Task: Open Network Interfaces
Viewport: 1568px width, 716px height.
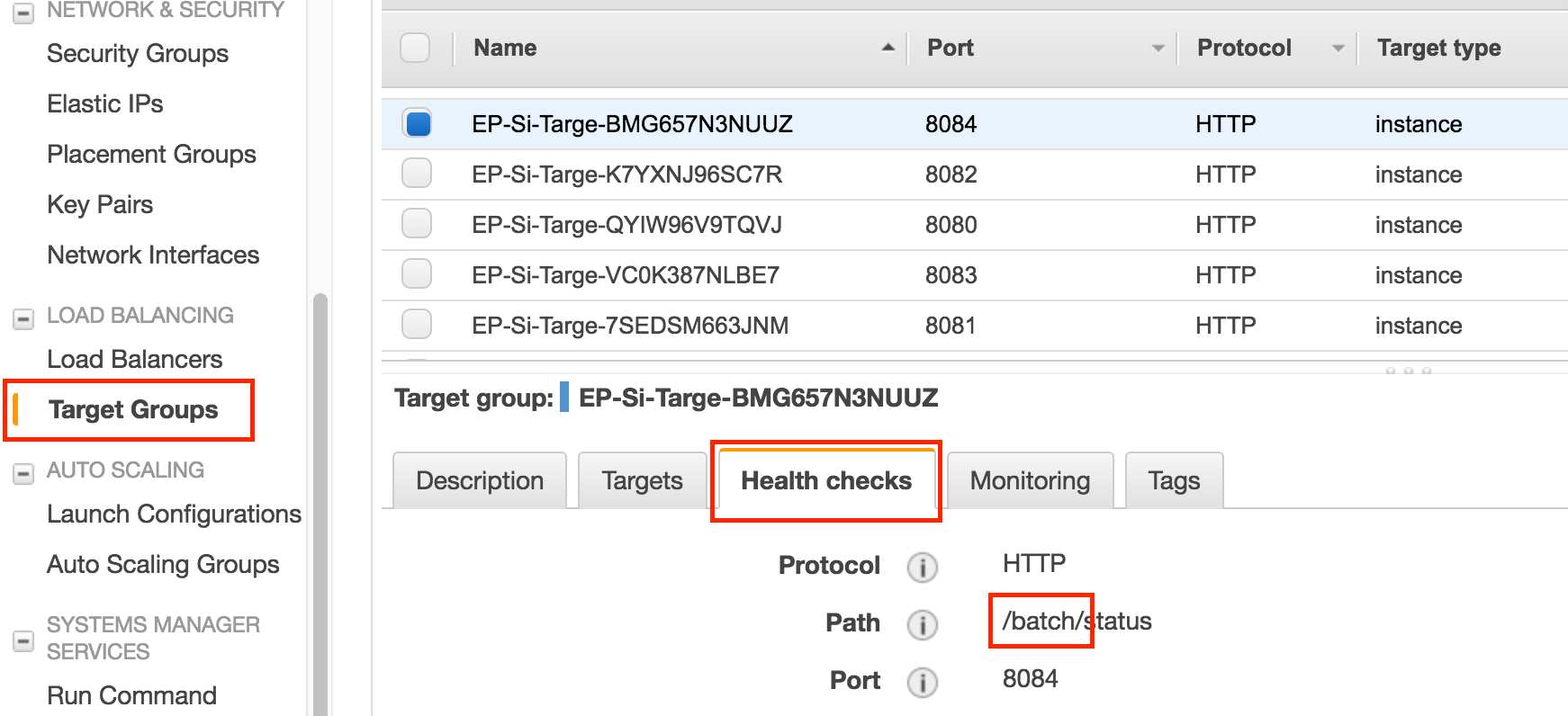Action: [x=153, y=255]
